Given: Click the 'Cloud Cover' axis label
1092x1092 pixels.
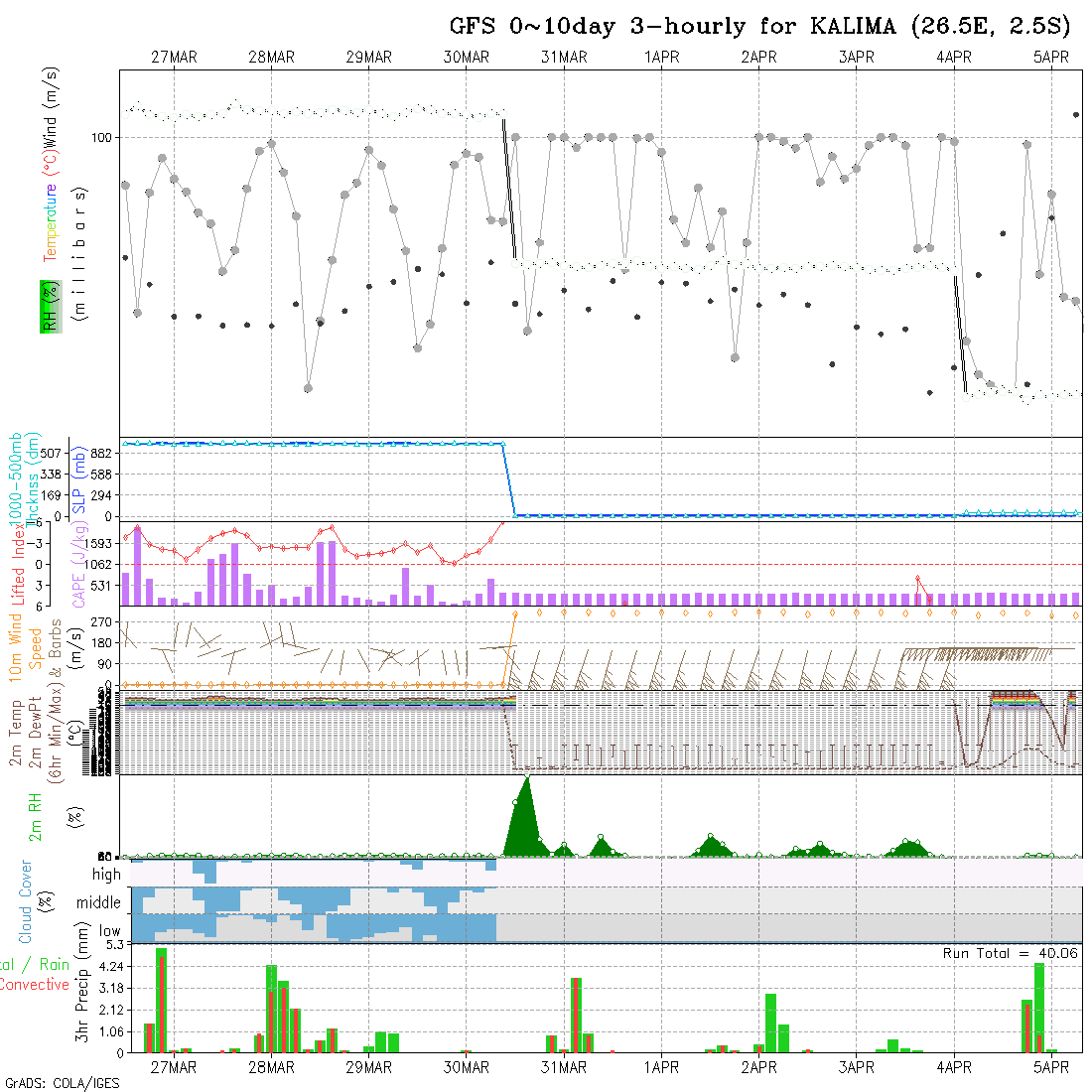Looking at the screenshot, I should 26,901.
